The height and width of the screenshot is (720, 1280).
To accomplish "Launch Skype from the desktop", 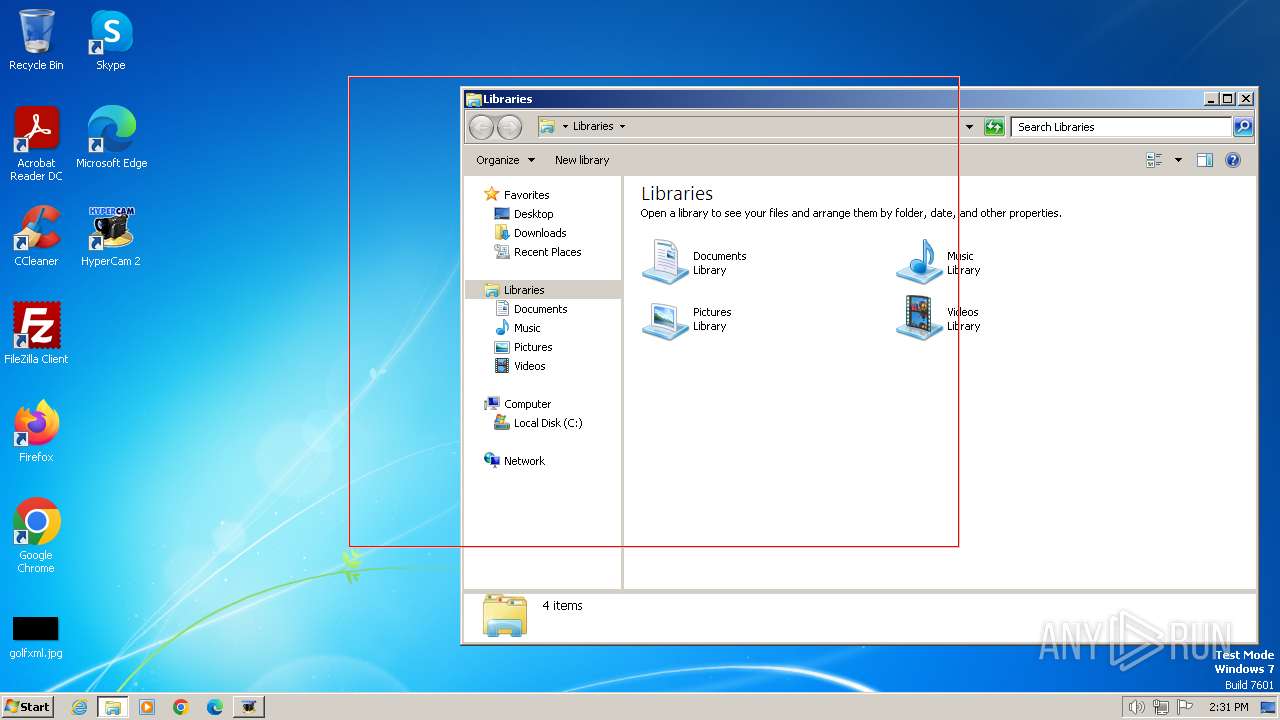I will click(x=110, y=40).
